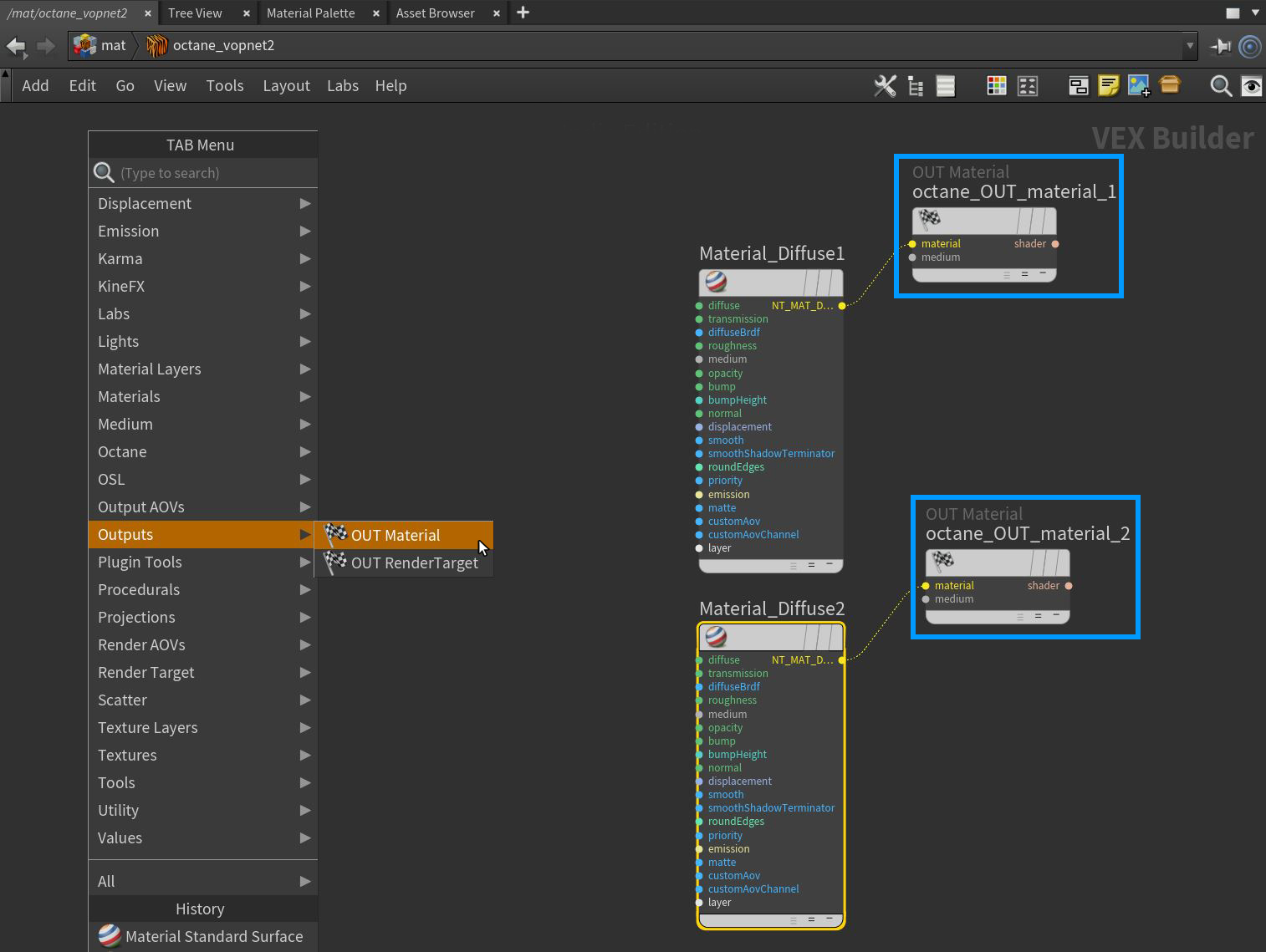
Task: Click the tree list mode icon
Action: [916, 86]
